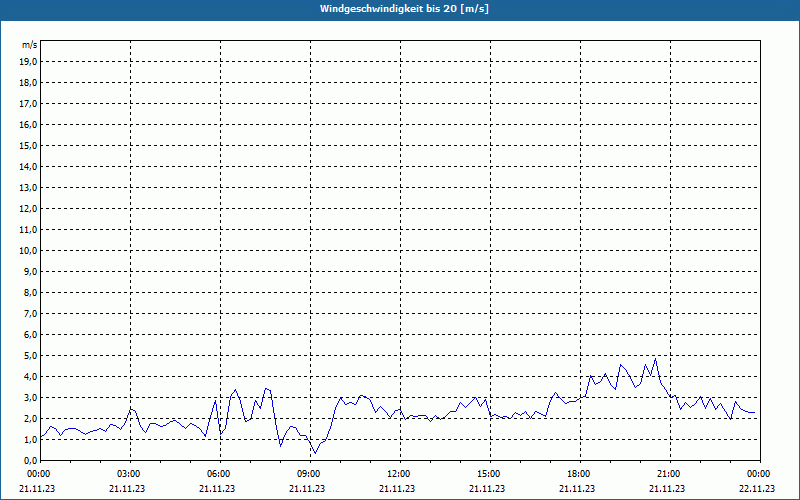Click the "15:00" time label on the x-axis

(490, 474)
